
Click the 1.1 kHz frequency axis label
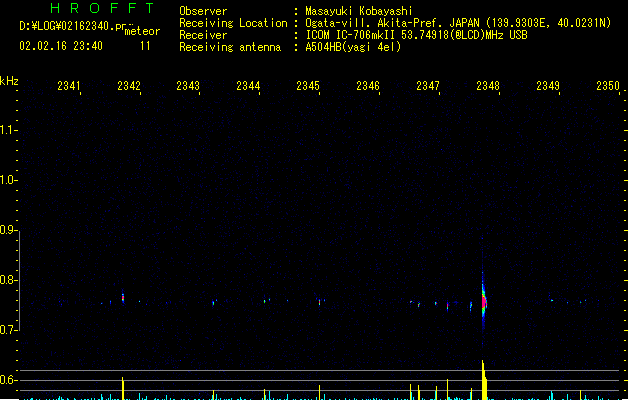coord(8,130)
